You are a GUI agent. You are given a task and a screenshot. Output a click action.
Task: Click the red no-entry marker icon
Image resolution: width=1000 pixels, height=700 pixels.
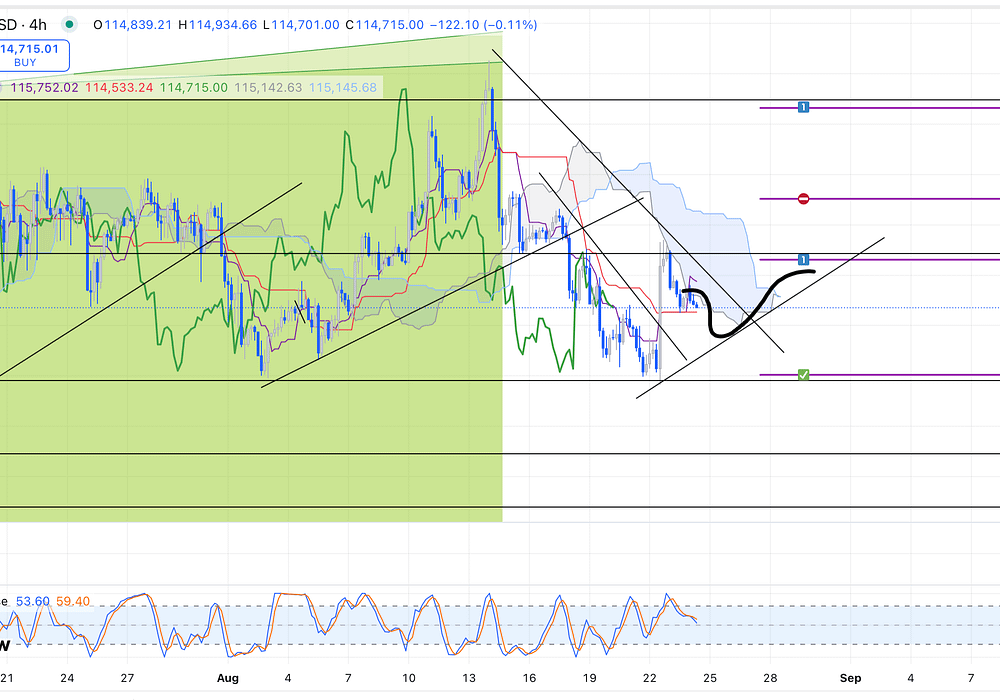pyautogui.click(x=803, y=199)
